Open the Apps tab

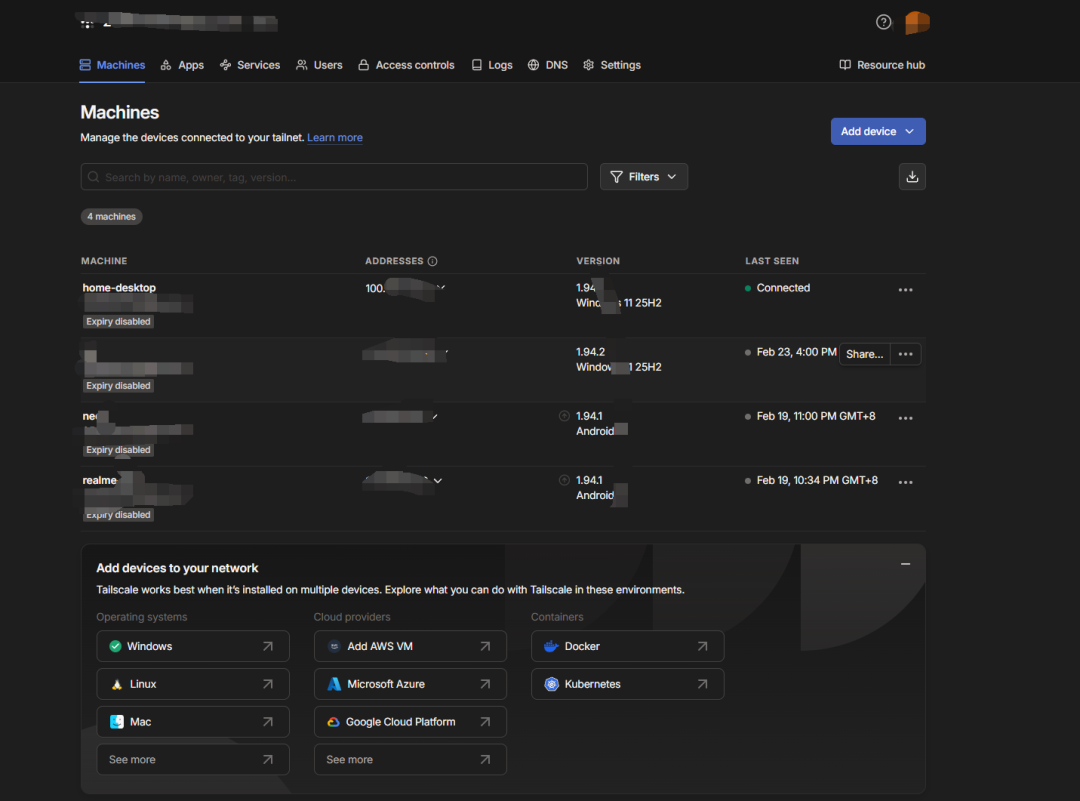coord(182,65)
